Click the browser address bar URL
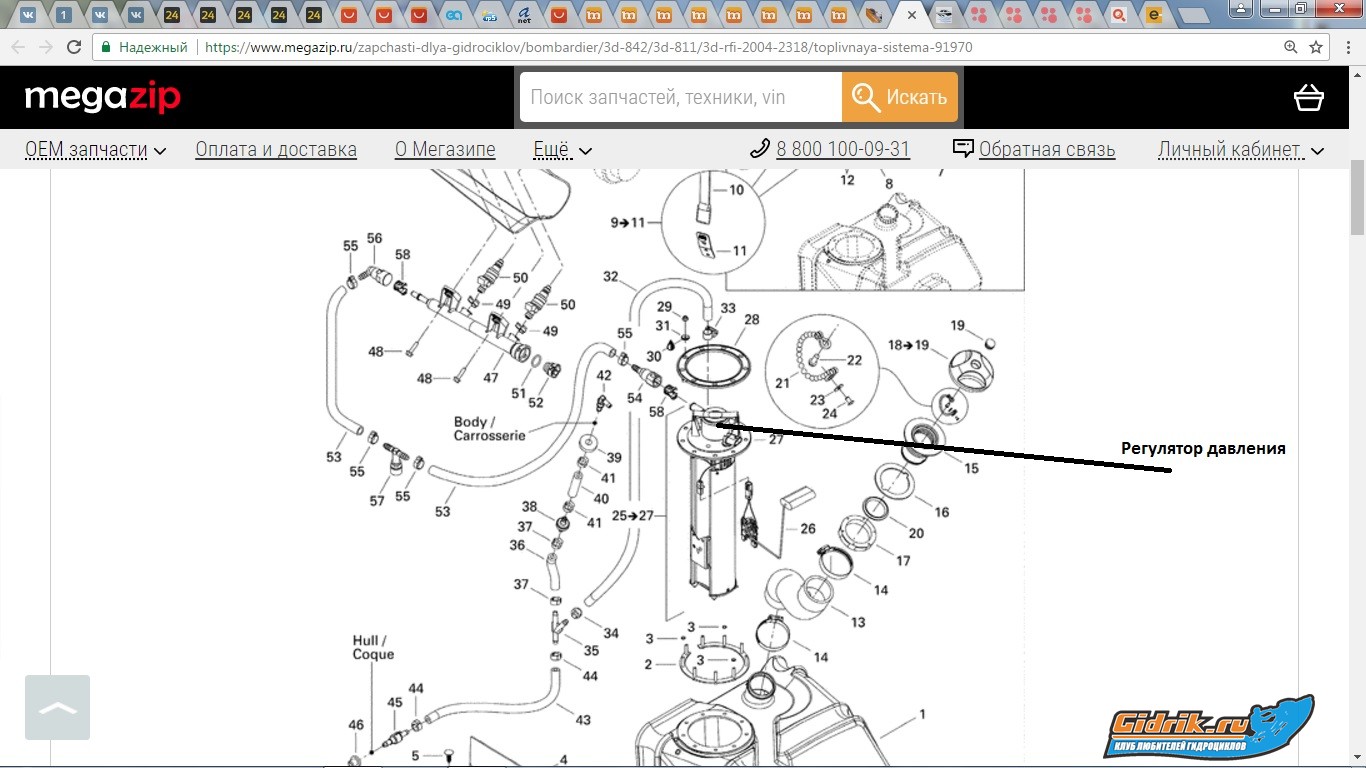Screen dimensions: 1366x768 click(588, 47)
